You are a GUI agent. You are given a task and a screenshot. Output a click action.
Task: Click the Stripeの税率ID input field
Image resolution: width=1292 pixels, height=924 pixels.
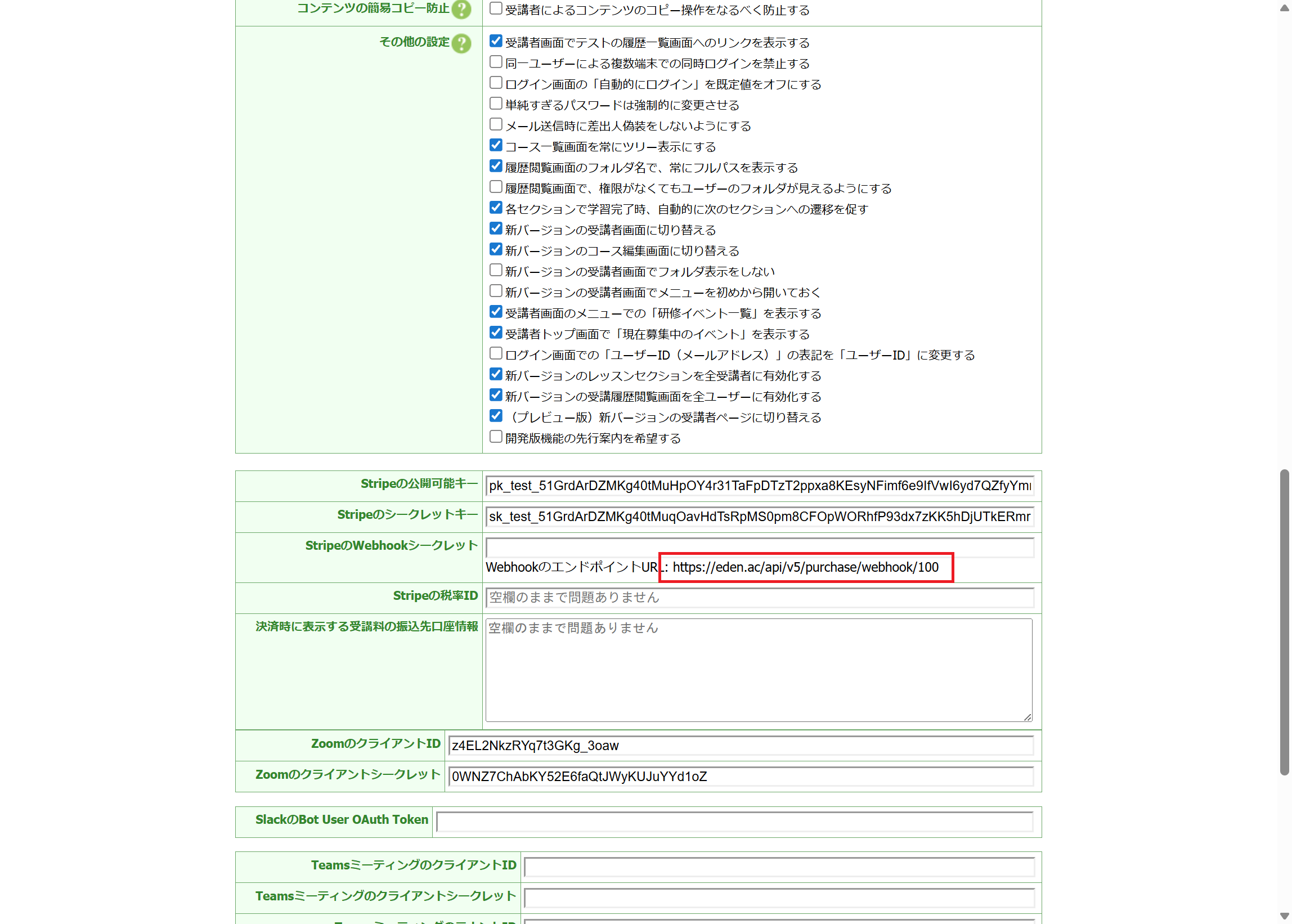tap(760, 598)
